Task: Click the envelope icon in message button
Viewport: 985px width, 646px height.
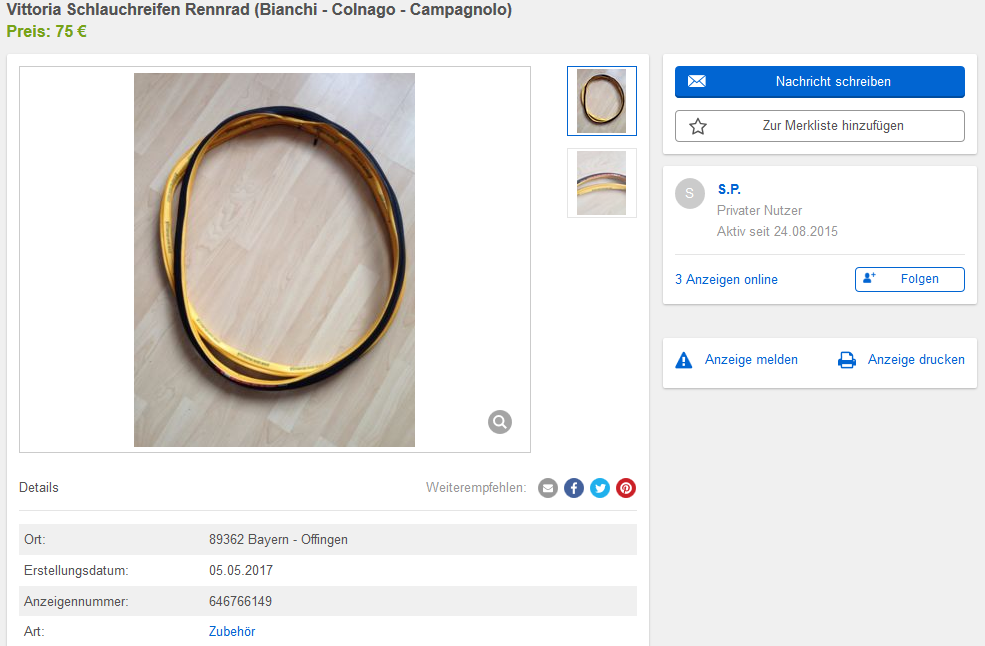Action: (x=697, y=82)
